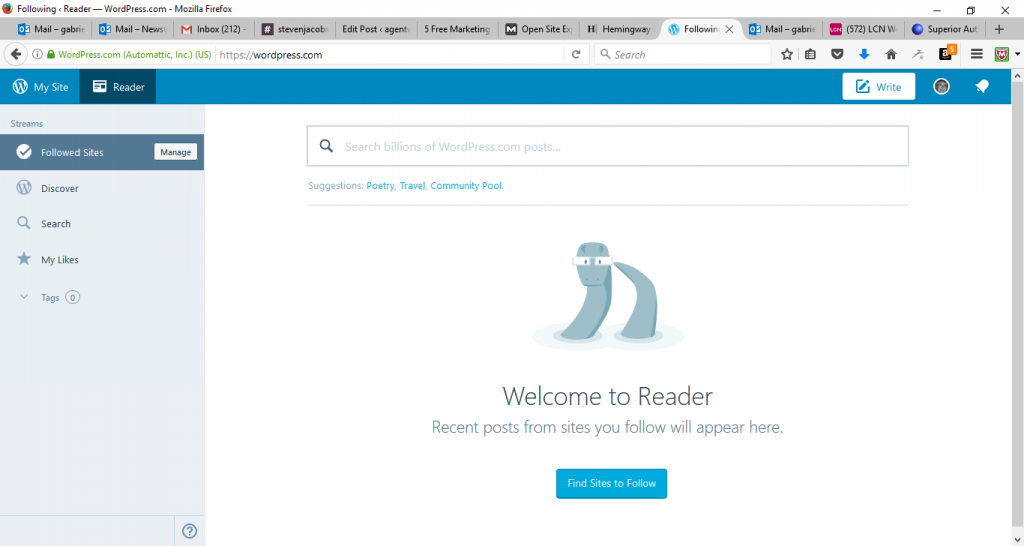The image size is (1024, 546).
Task: Bookmark this page with the star icon
Action: coord(787,54)
